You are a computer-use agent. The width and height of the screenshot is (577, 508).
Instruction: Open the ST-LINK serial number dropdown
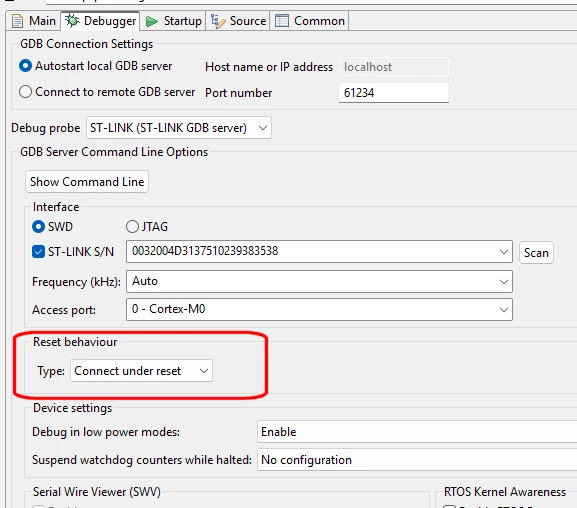click(319, 251)
